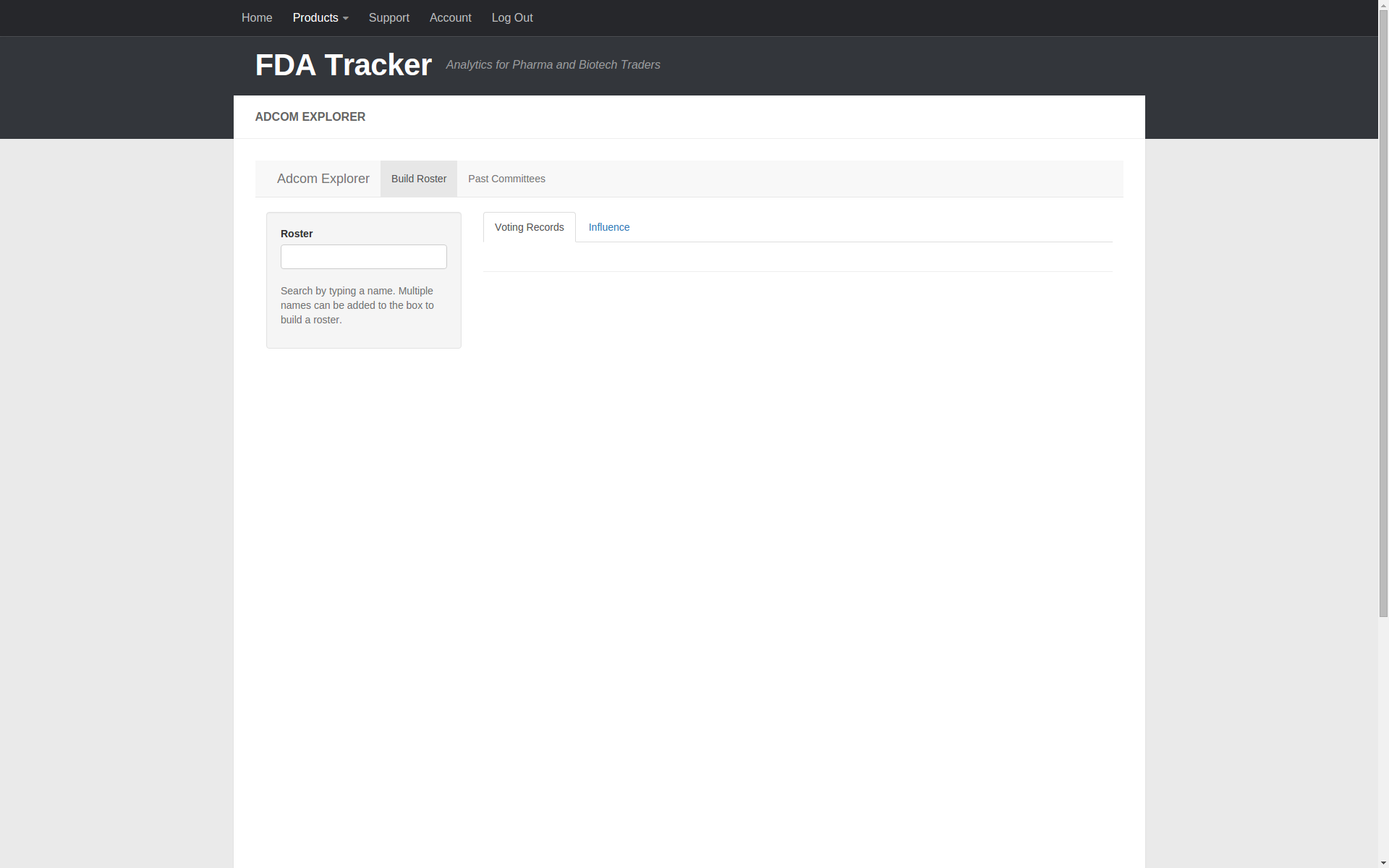Focus the Roster name search field
1389x868 pixels.
(364, 257)
